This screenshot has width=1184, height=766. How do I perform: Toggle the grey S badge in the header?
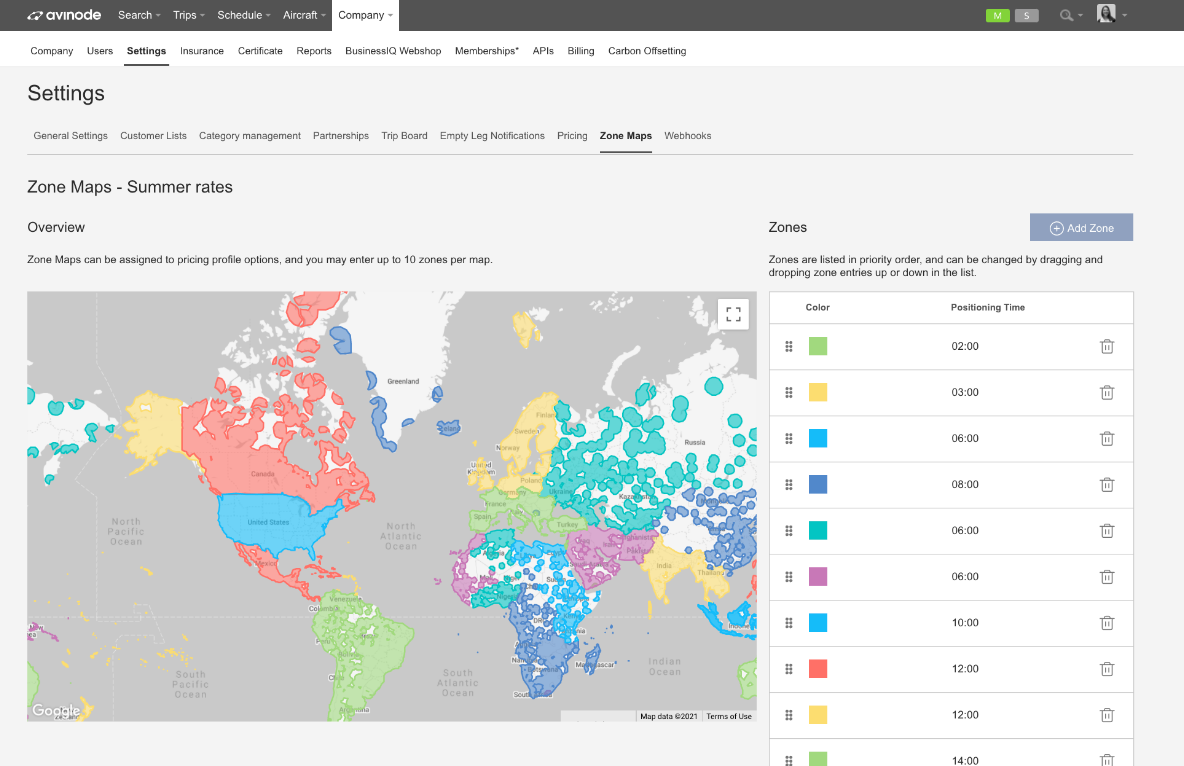point(1026,15)
